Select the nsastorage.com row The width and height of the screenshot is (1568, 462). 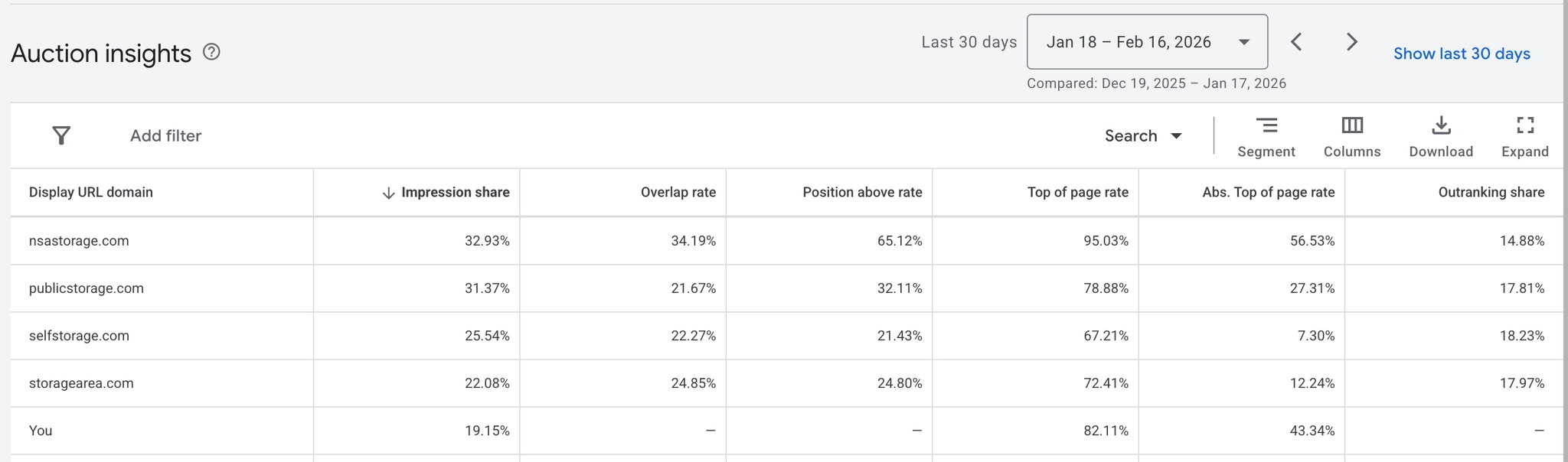[79, 241]
